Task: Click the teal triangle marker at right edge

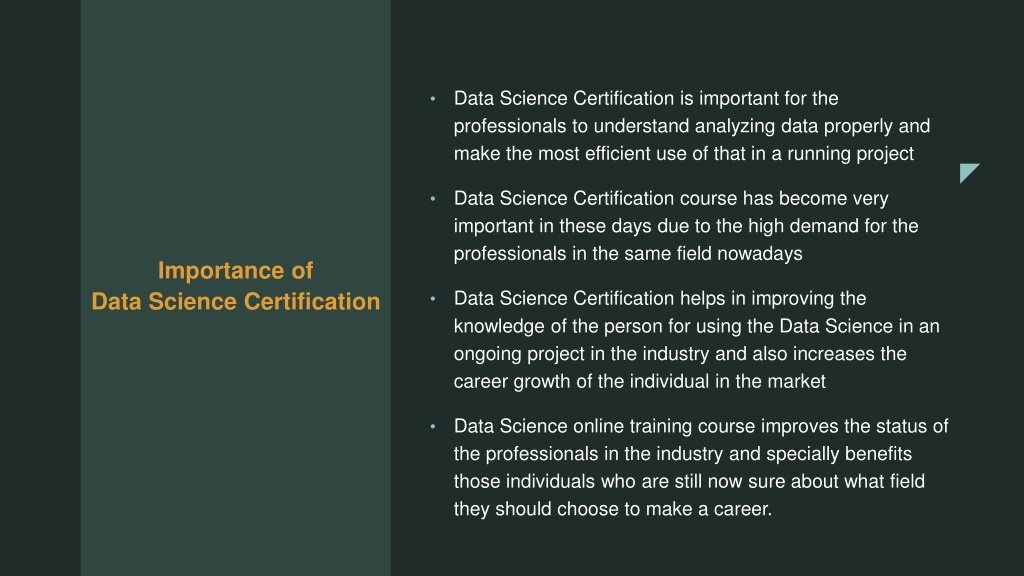Action: (x=967, y=172)
